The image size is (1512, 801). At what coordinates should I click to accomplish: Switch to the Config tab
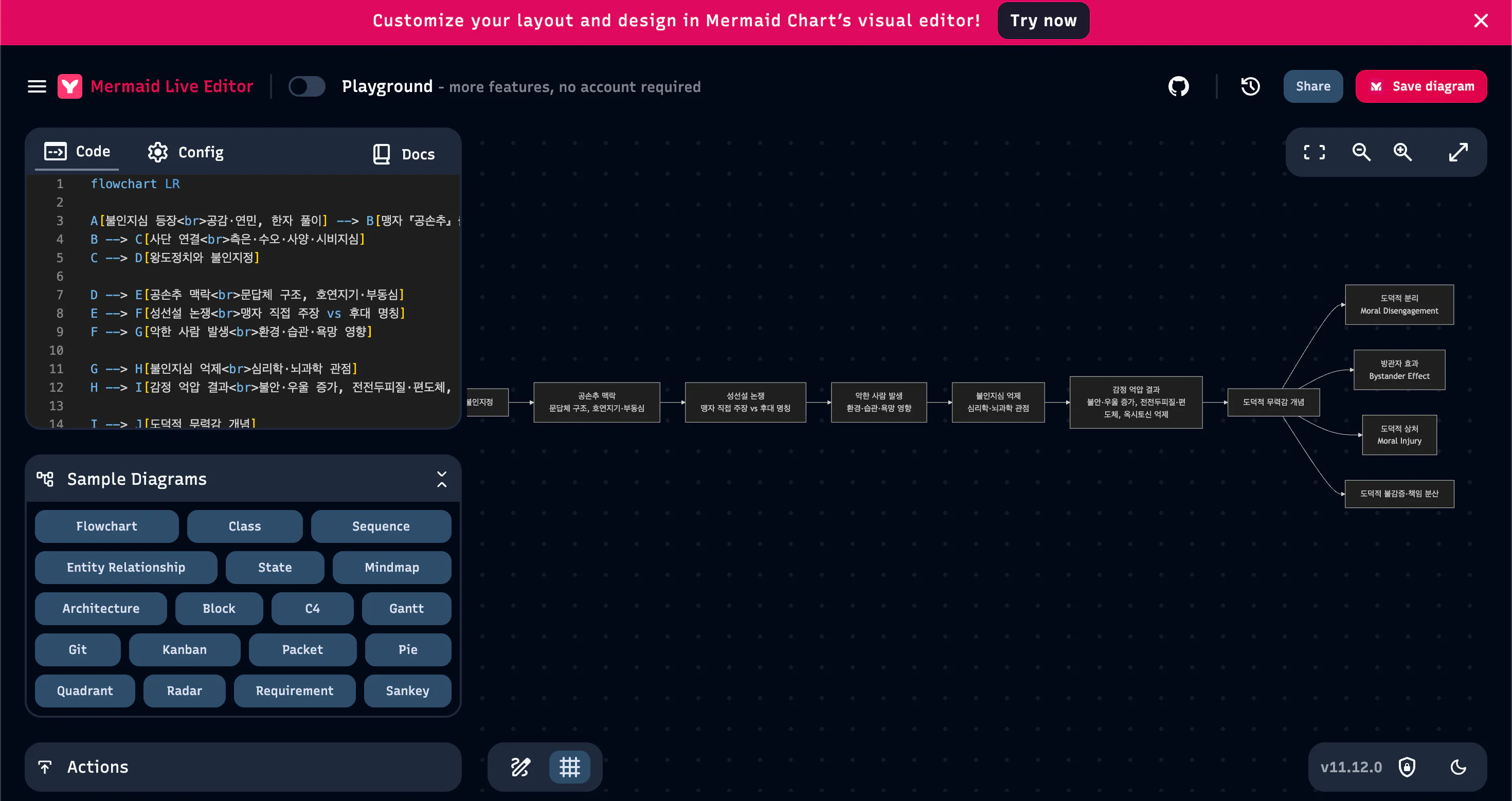pyautogui.click(x=186, y=152)
